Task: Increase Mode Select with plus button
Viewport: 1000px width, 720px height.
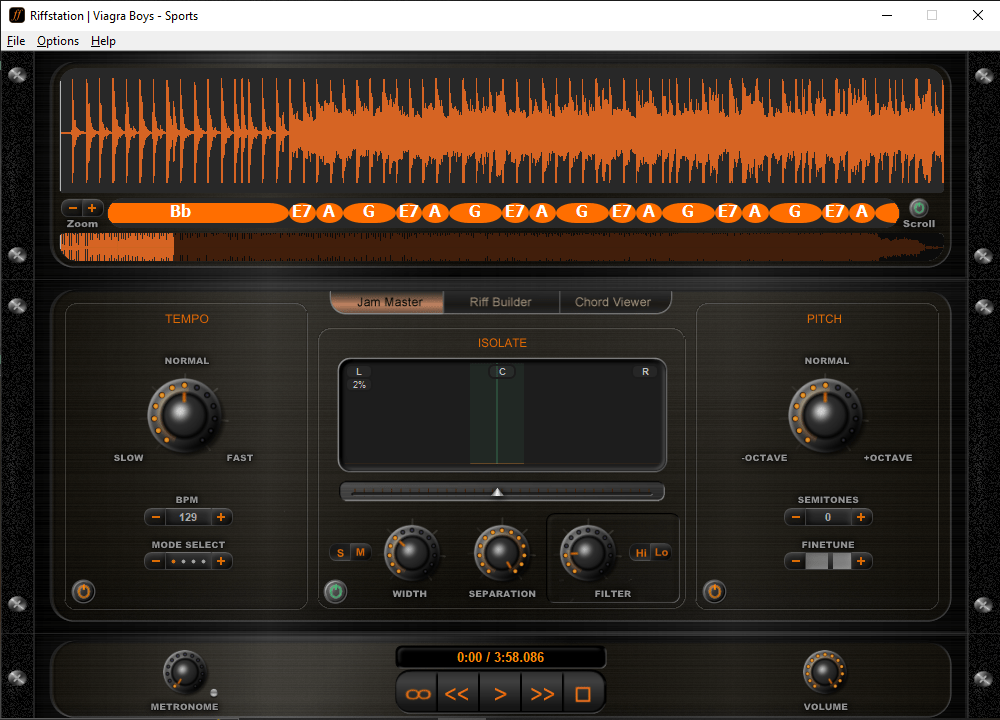Action: pyautogui.click(x=221, y=561)
